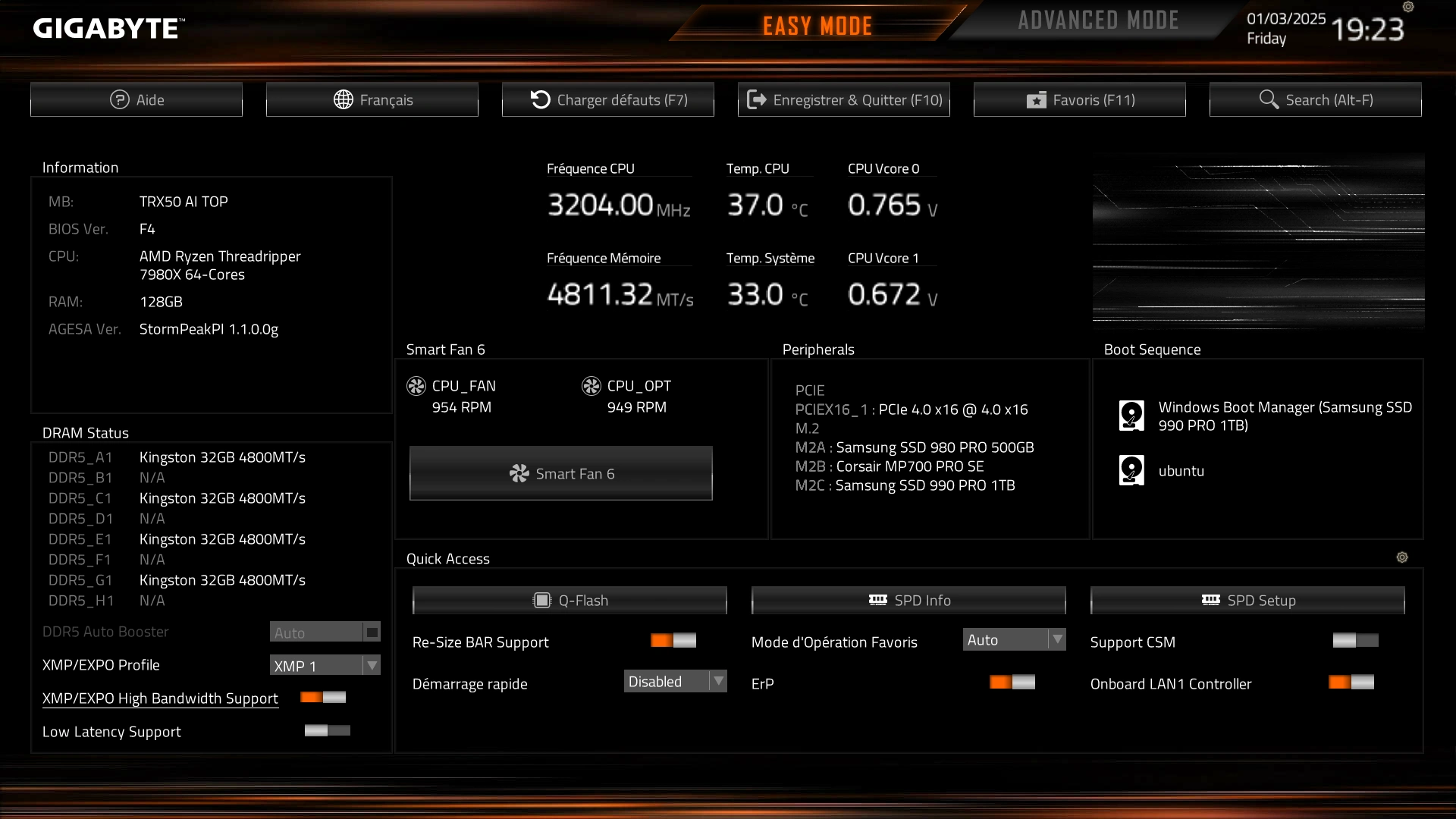This screenshot has width=1456, height=819.
Task: Open the SPD Info button
Action: 908,600
